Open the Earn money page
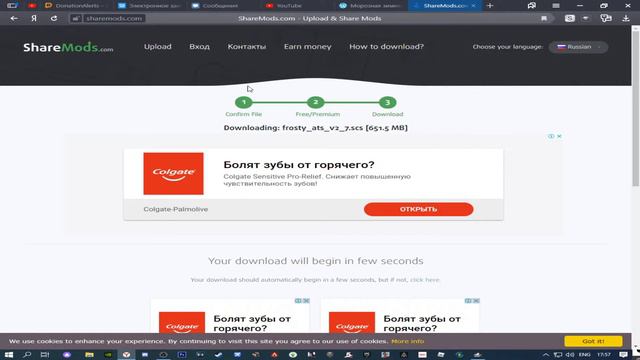640x360 pixels. [x=307, y=47]
